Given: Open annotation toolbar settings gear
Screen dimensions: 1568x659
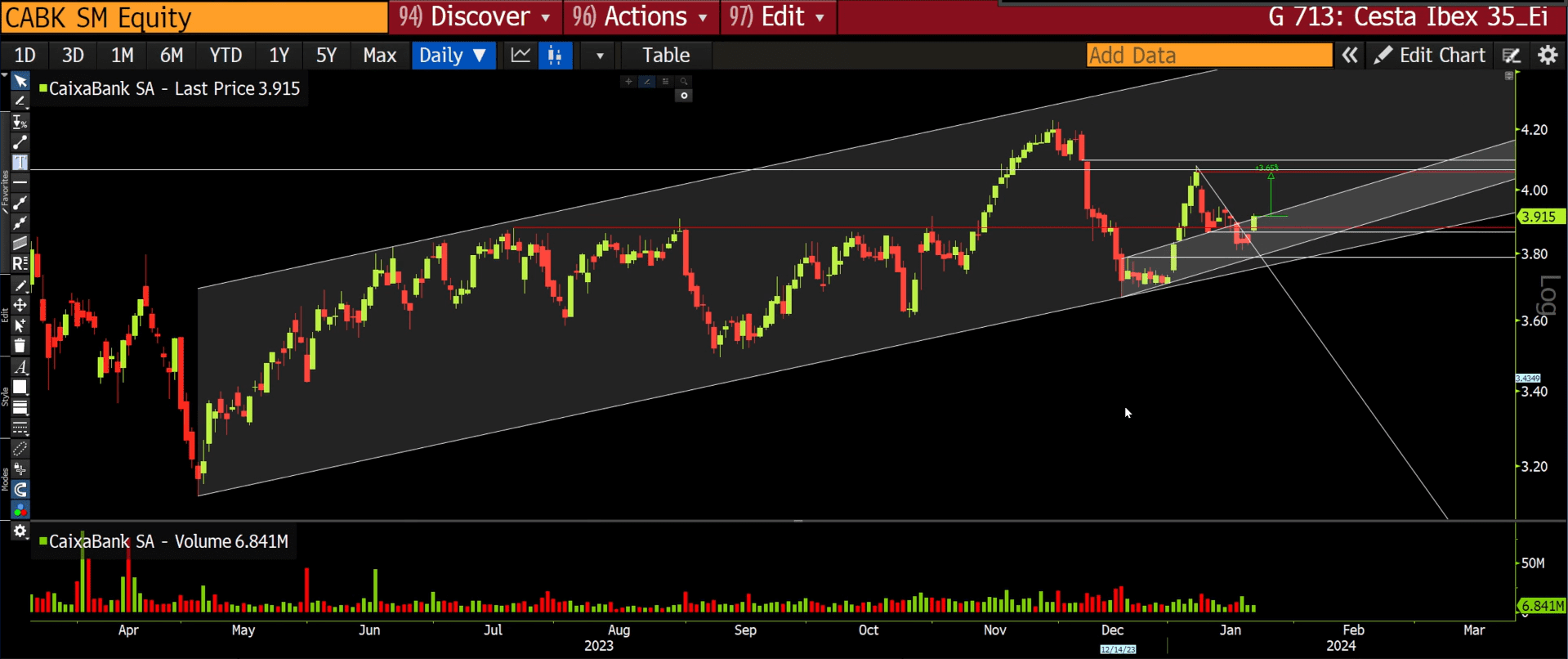Looking at the screenshot, I should (20, 531).
